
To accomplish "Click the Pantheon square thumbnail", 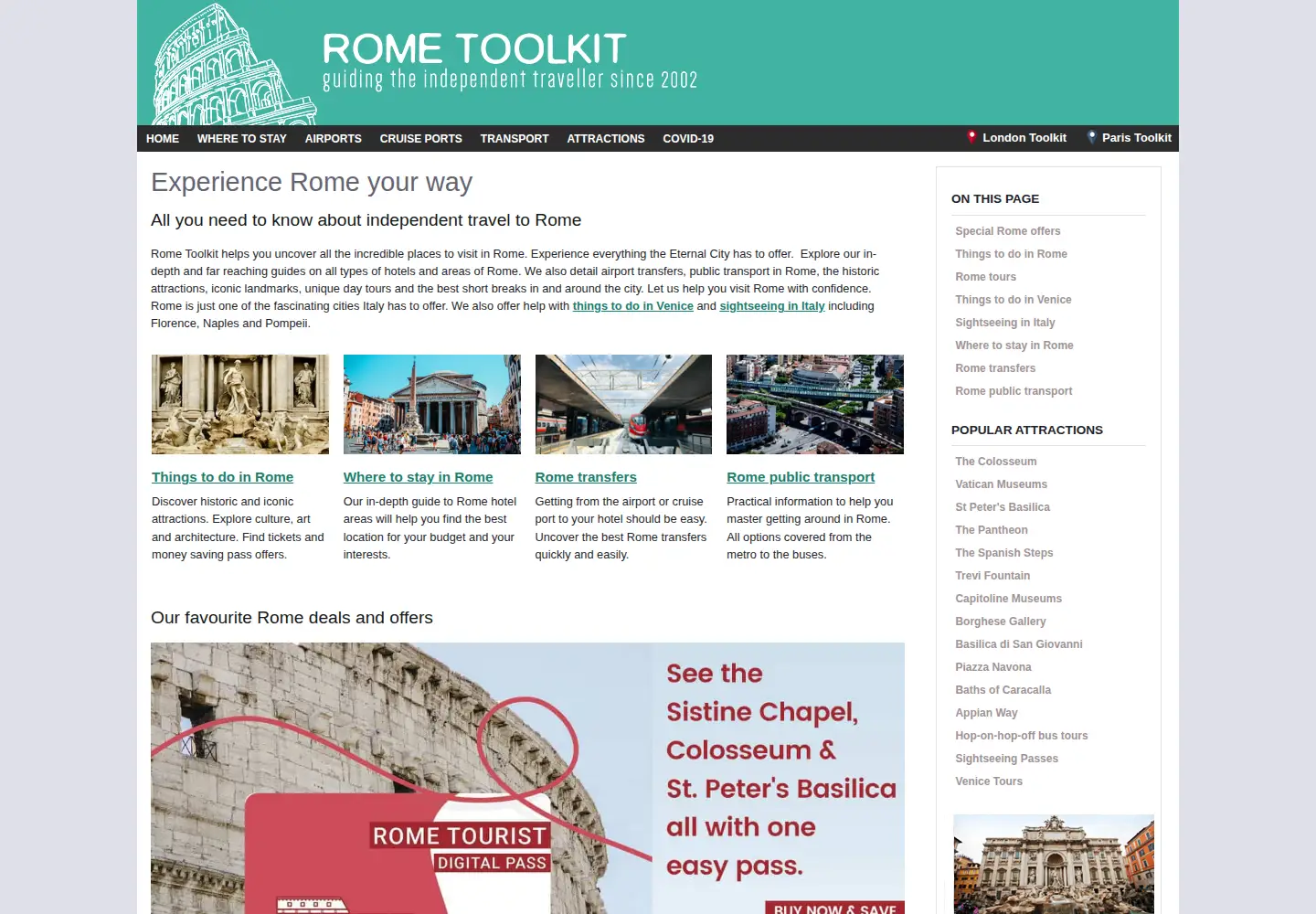I will [432, 404].
